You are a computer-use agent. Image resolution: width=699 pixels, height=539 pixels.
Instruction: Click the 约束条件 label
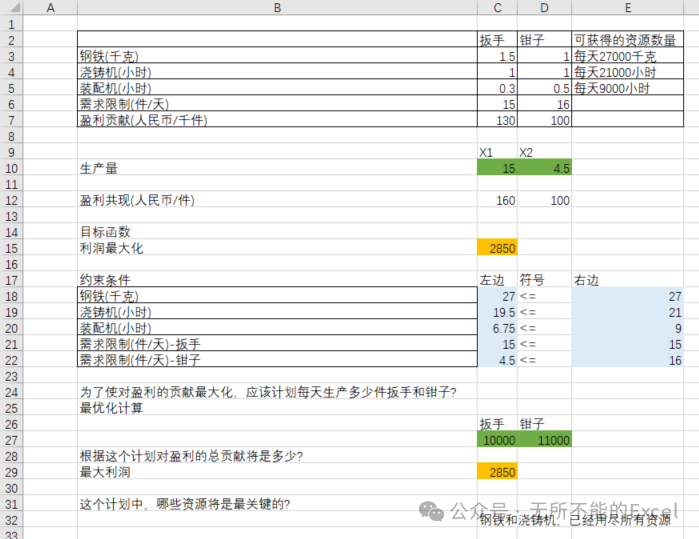tap(105, 280)
